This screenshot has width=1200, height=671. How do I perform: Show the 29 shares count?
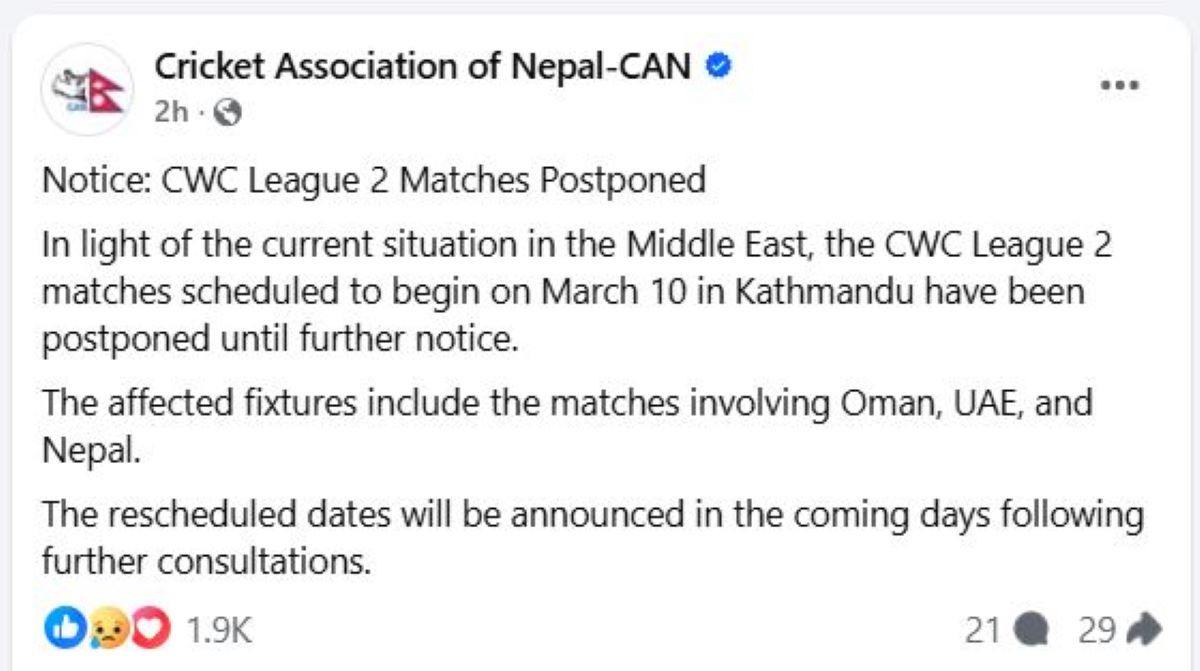click(x=1097, y=630)
